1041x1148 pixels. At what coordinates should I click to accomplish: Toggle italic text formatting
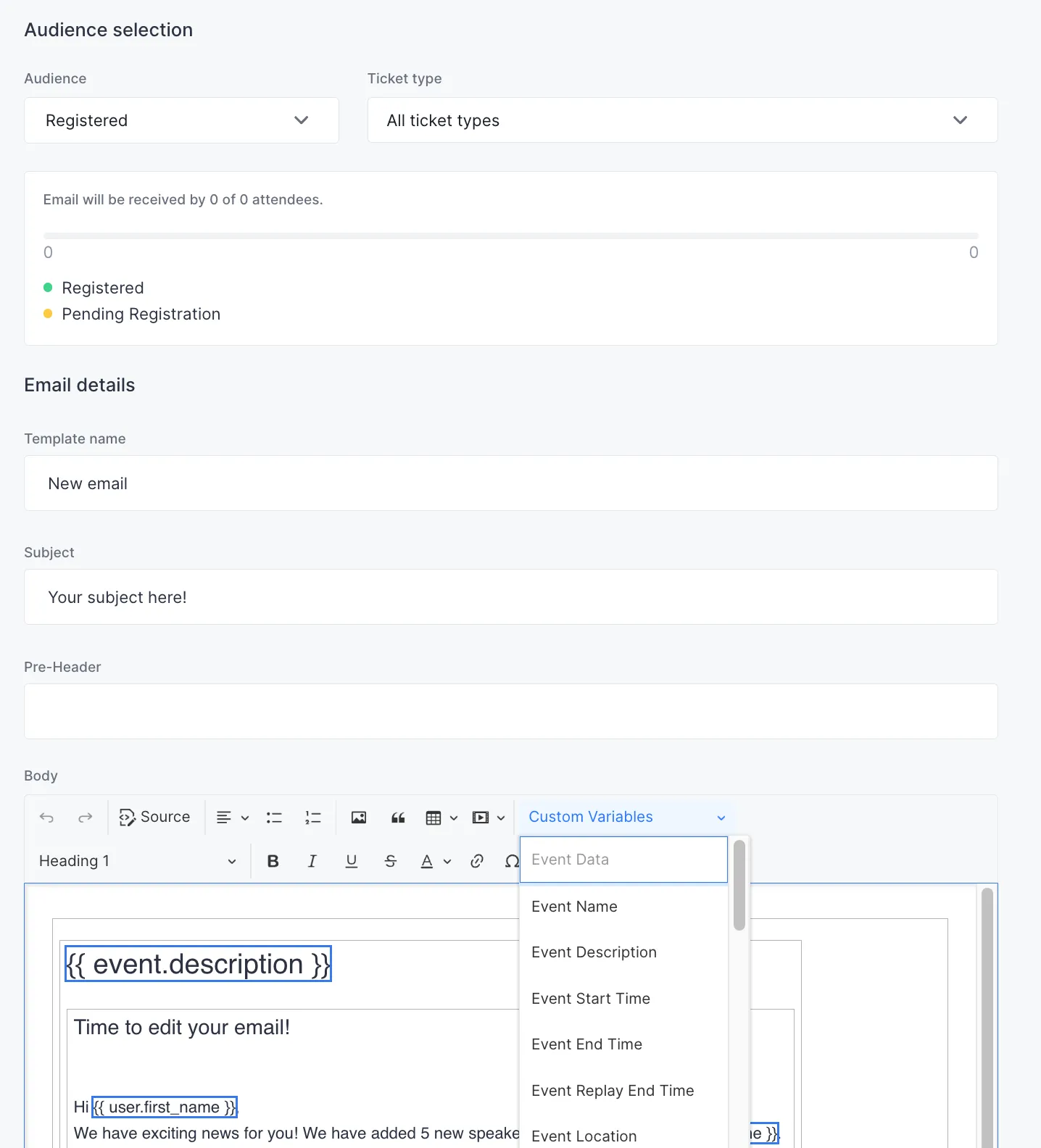312,861
